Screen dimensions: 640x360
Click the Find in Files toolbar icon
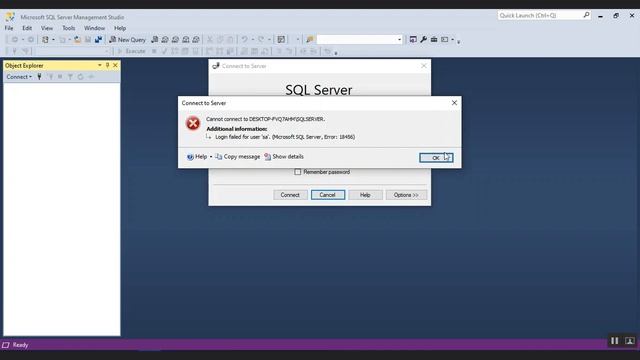pos(310,40)
